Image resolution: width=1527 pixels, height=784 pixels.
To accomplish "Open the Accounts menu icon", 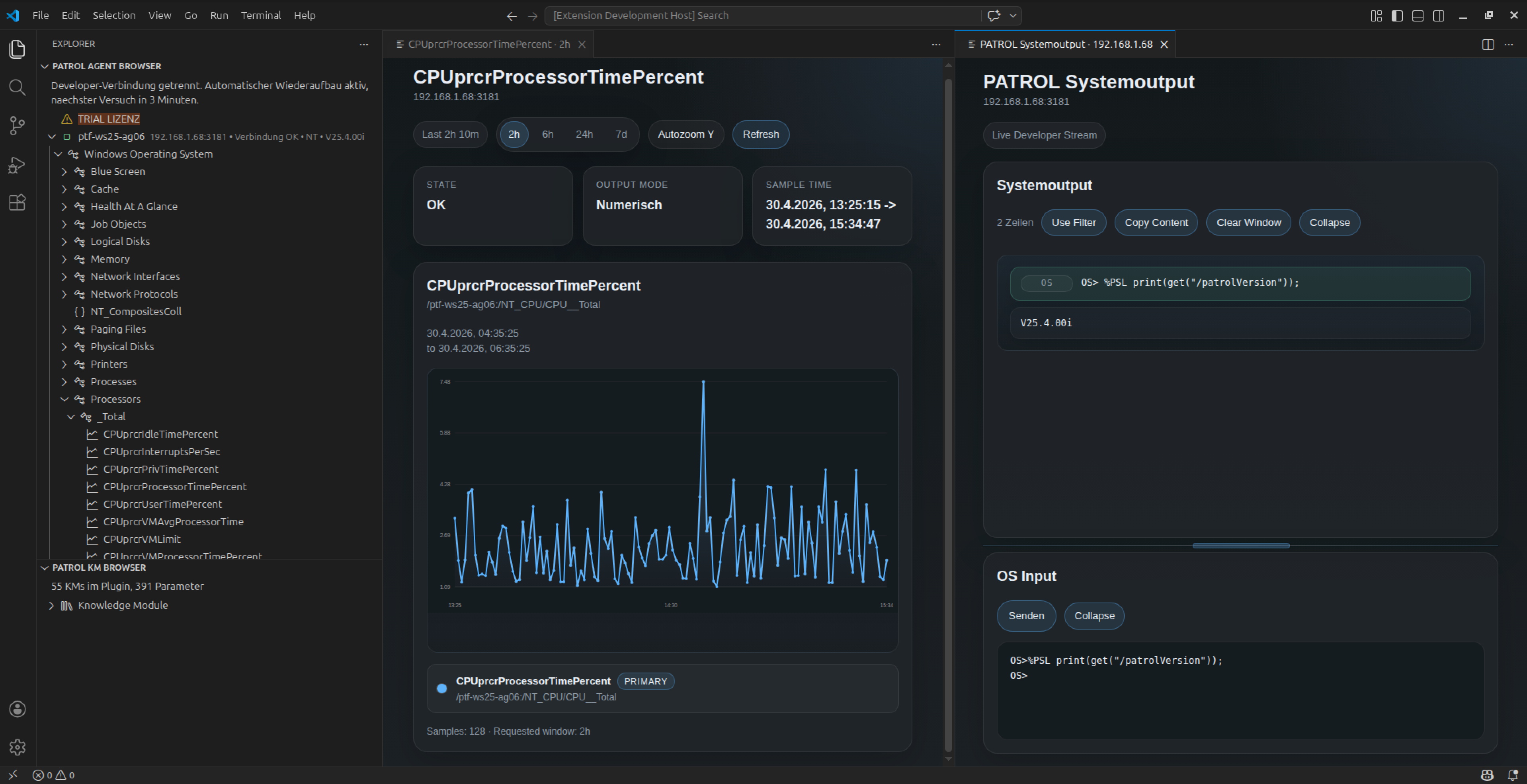I will click(17, 709).
